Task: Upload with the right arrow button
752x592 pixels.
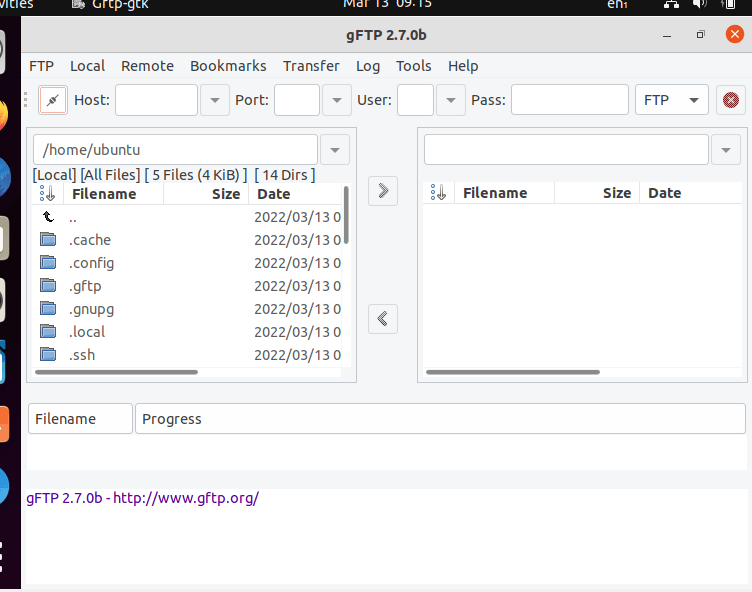Action: click(383, 191)
